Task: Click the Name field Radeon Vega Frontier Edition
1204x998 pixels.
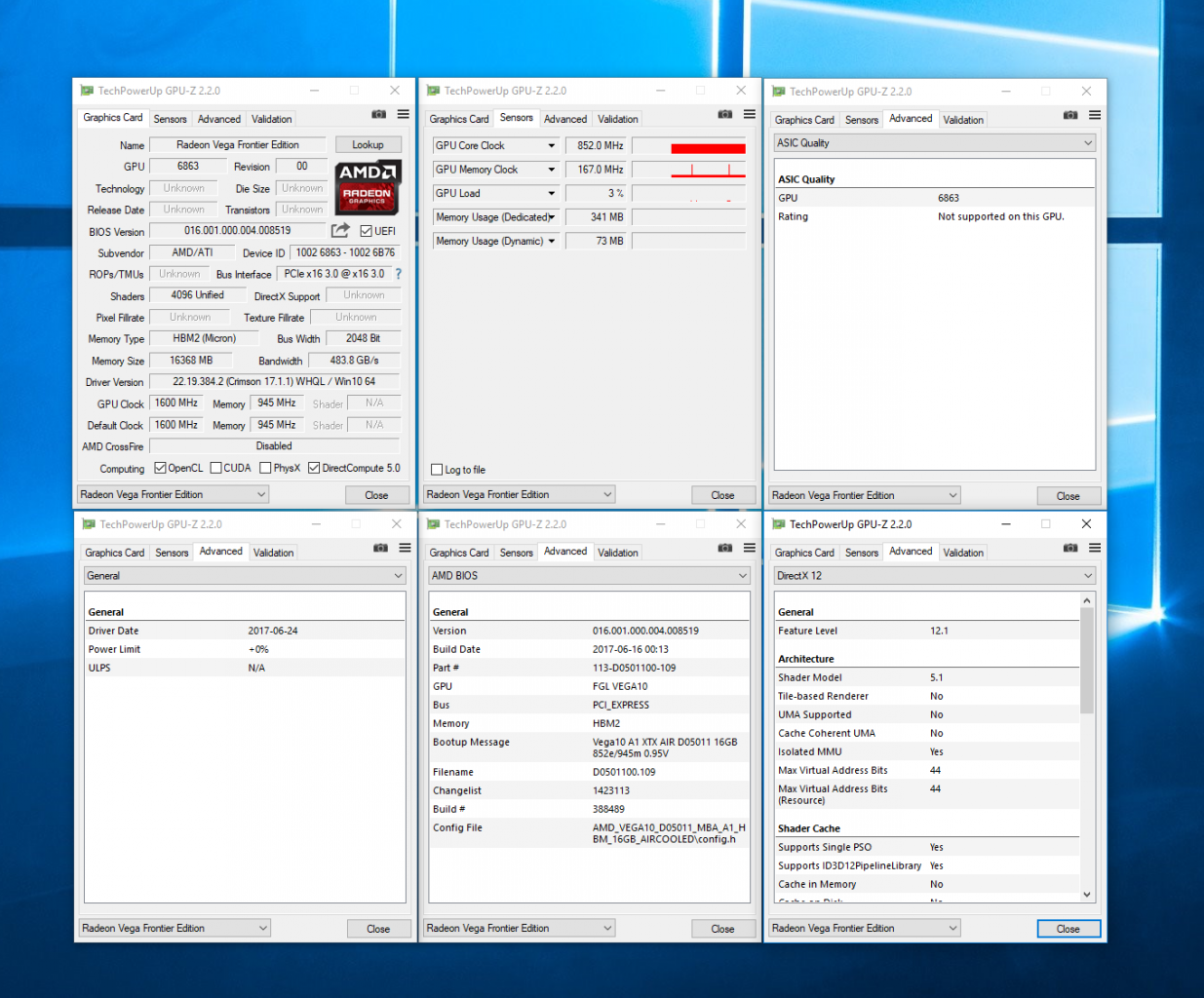Action: tap(237, 144)
